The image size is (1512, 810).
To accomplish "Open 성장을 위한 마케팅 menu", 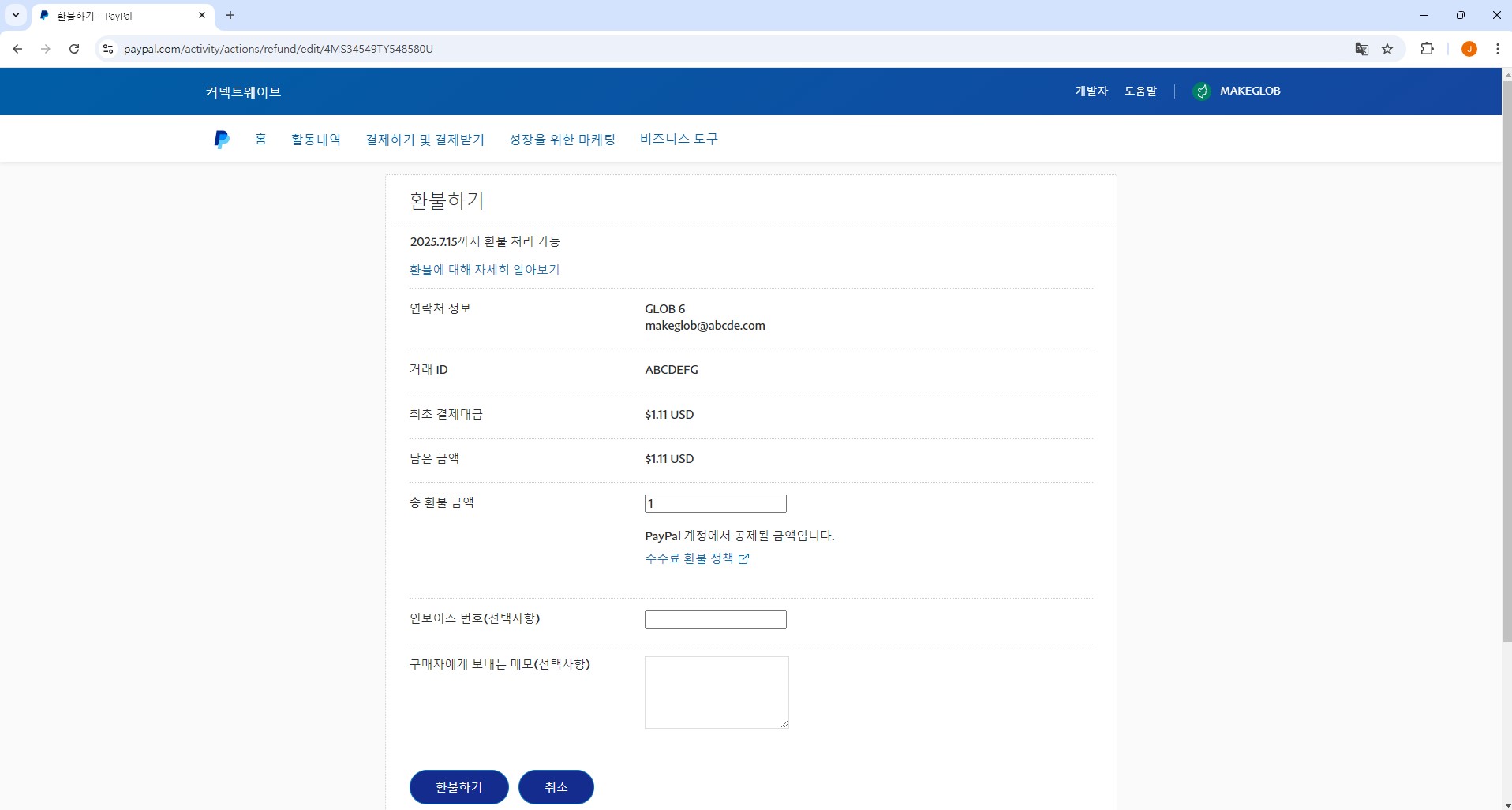I will (x=562, y=140).
